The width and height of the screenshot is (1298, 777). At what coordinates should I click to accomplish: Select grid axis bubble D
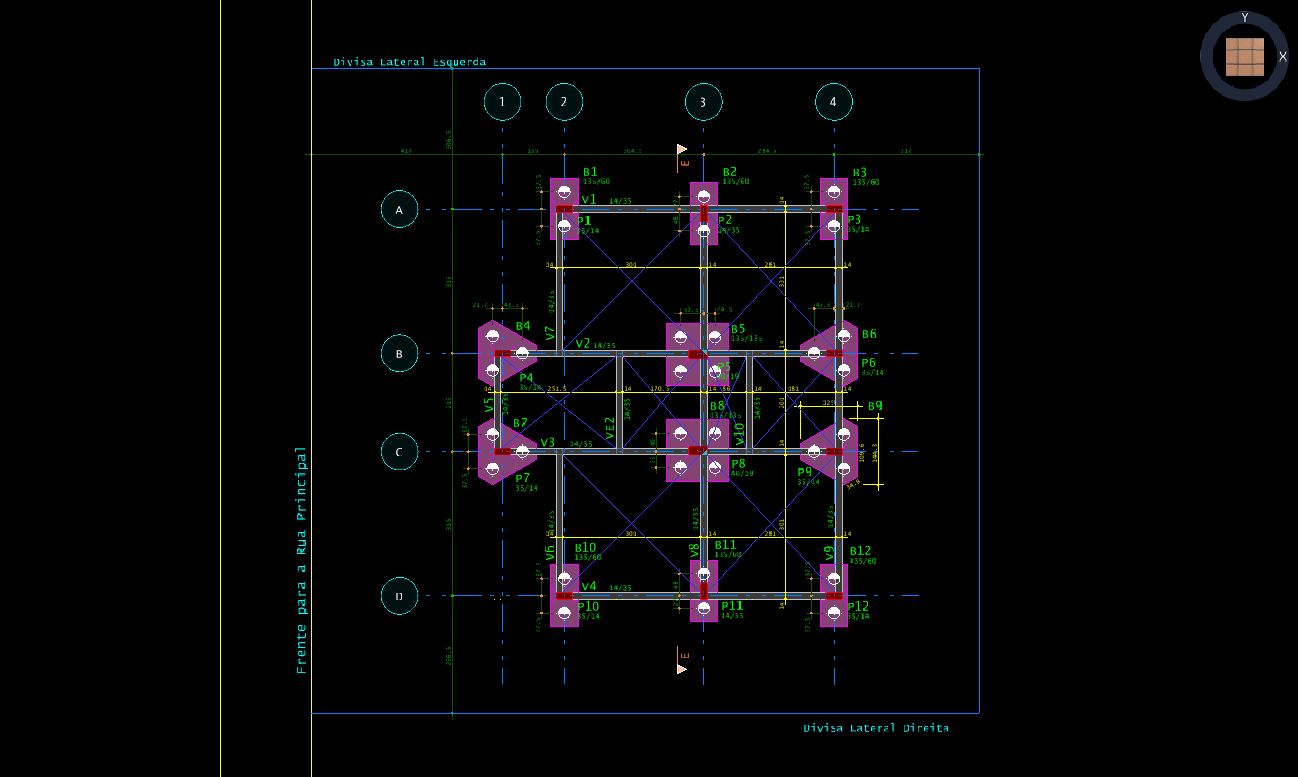click(399, 597)
